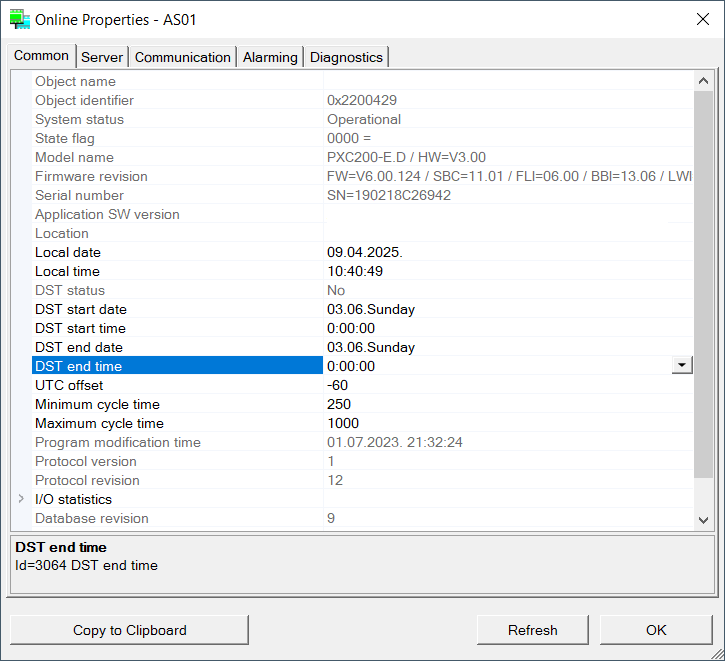The width and height of the screenshot is (725, 661).
Task: Click the DST status row
Action: (362, 290)
